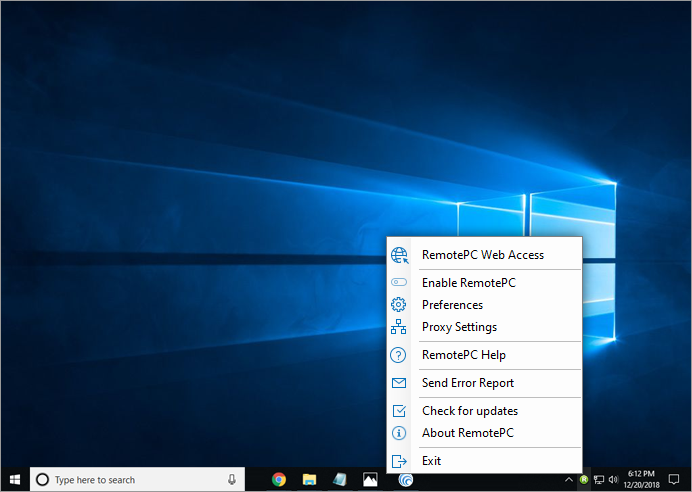Click the checkmark icon beside Check for updates
This screenshot has width=692, height=492.
click(x=399, y=411)
